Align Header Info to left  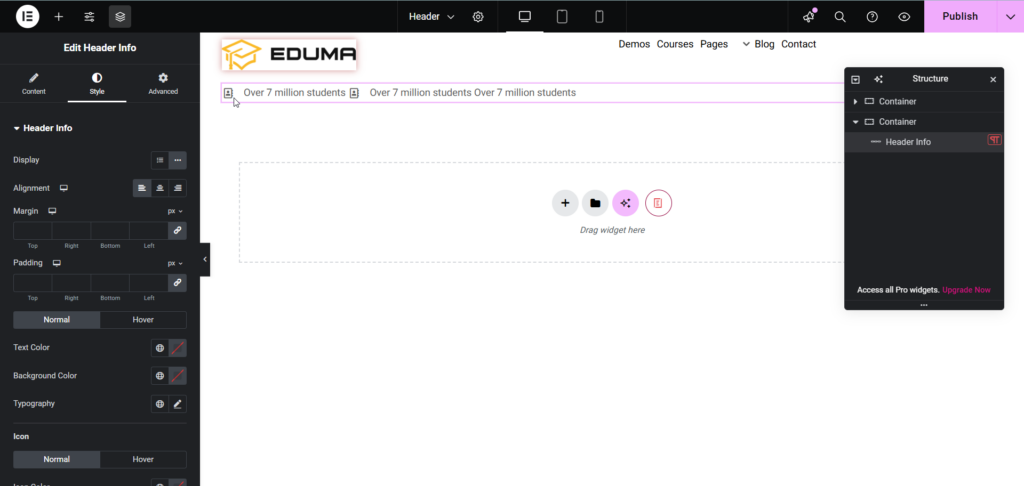(142, 188)
